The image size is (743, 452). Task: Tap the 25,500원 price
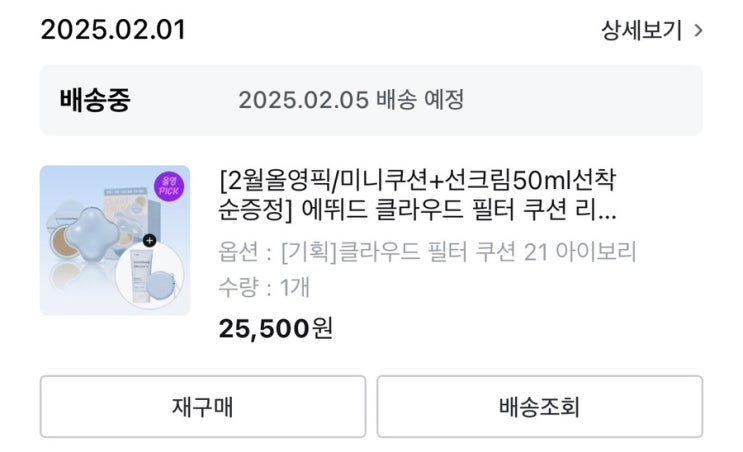[276, 327]
